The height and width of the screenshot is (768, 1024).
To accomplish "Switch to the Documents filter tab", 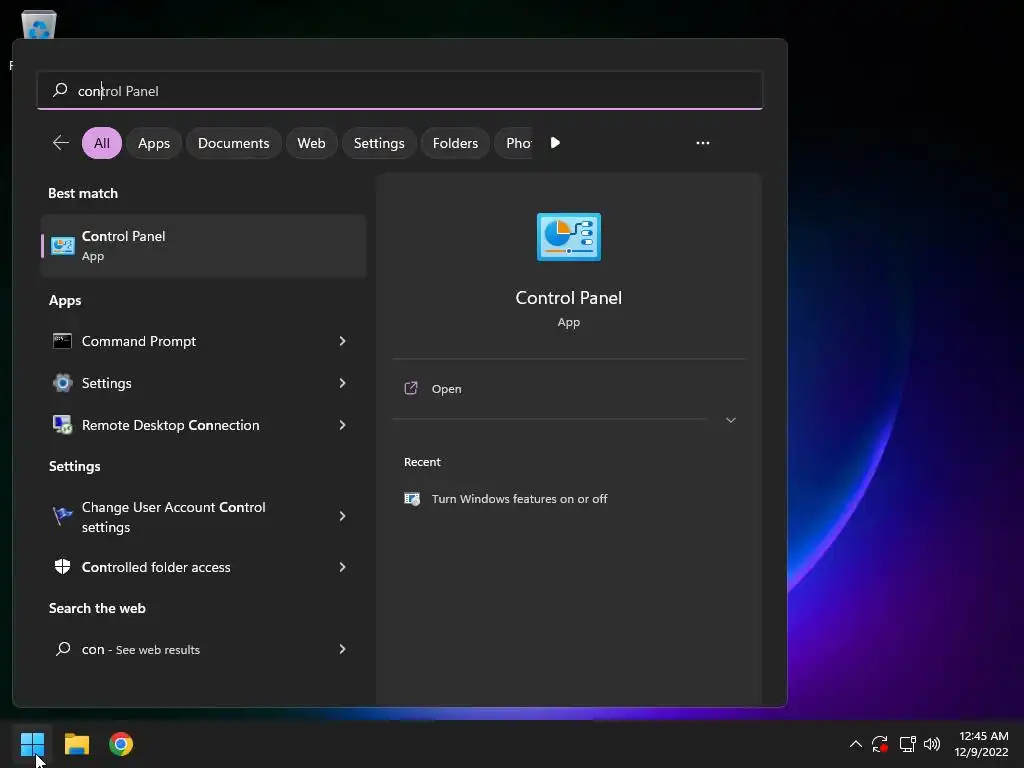I will (x=234, y=143).
